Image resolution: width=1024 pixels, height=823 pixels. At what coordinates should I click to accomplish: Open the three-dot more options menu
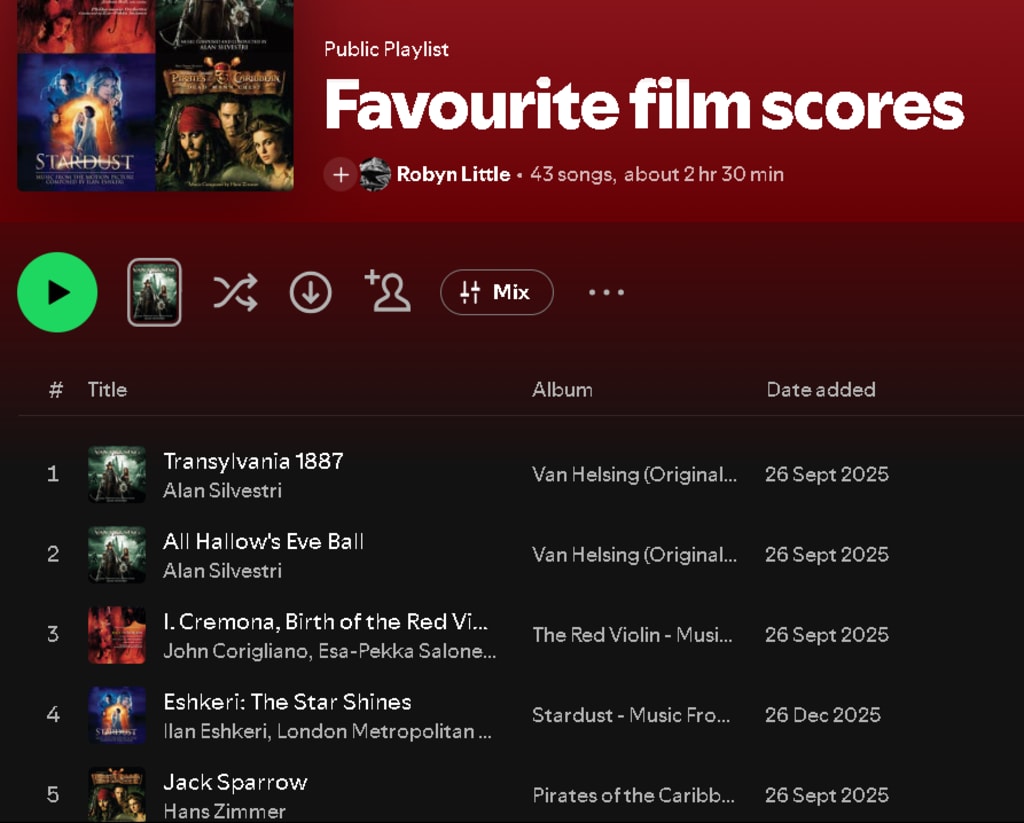(x=606, y=292)
